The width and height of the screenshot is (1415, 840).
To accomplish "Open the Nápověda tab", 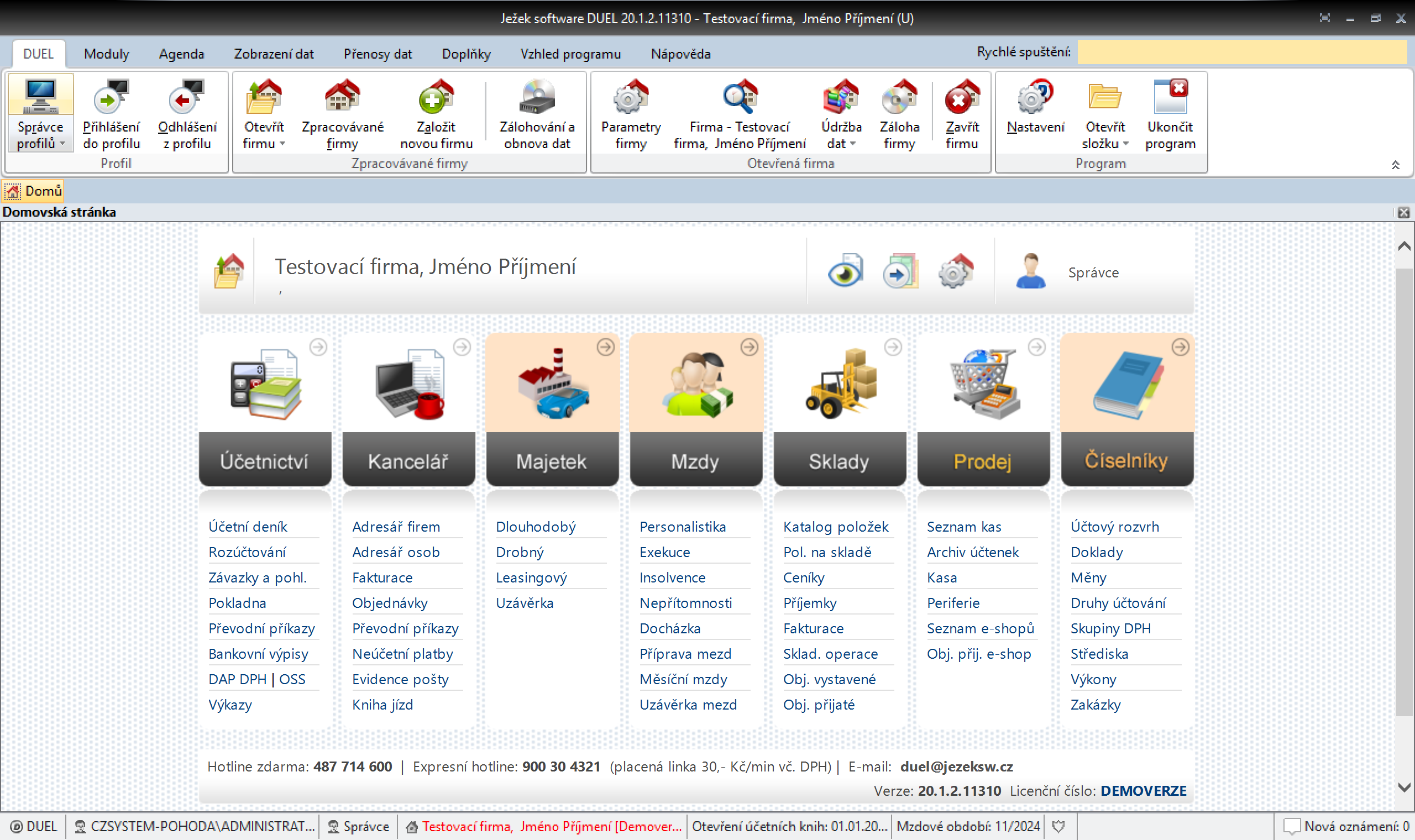I will pos(680,54).
